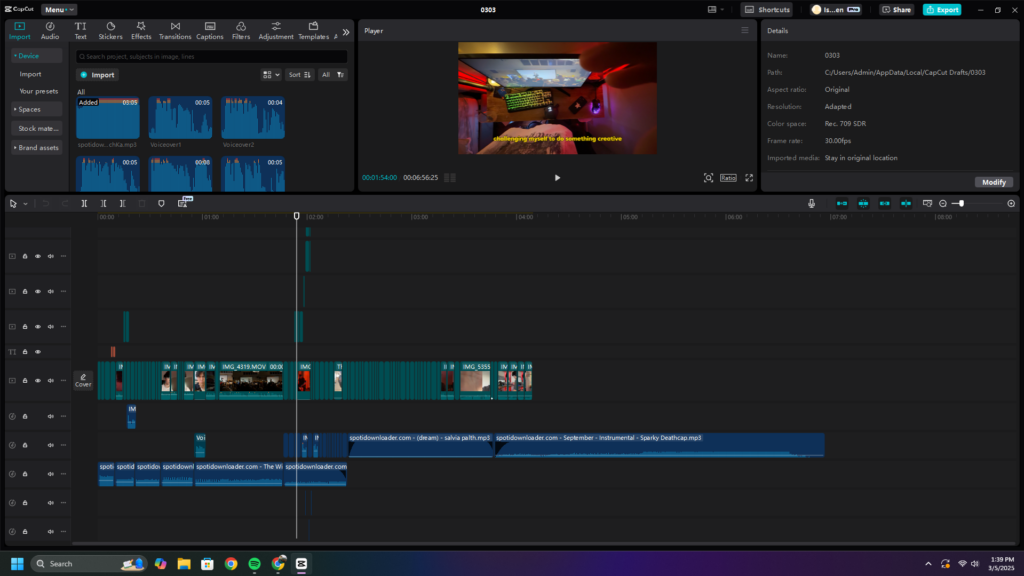Select Your presets in sidebar
Viewport: 1024px width, 576px height.
point(39,91)
